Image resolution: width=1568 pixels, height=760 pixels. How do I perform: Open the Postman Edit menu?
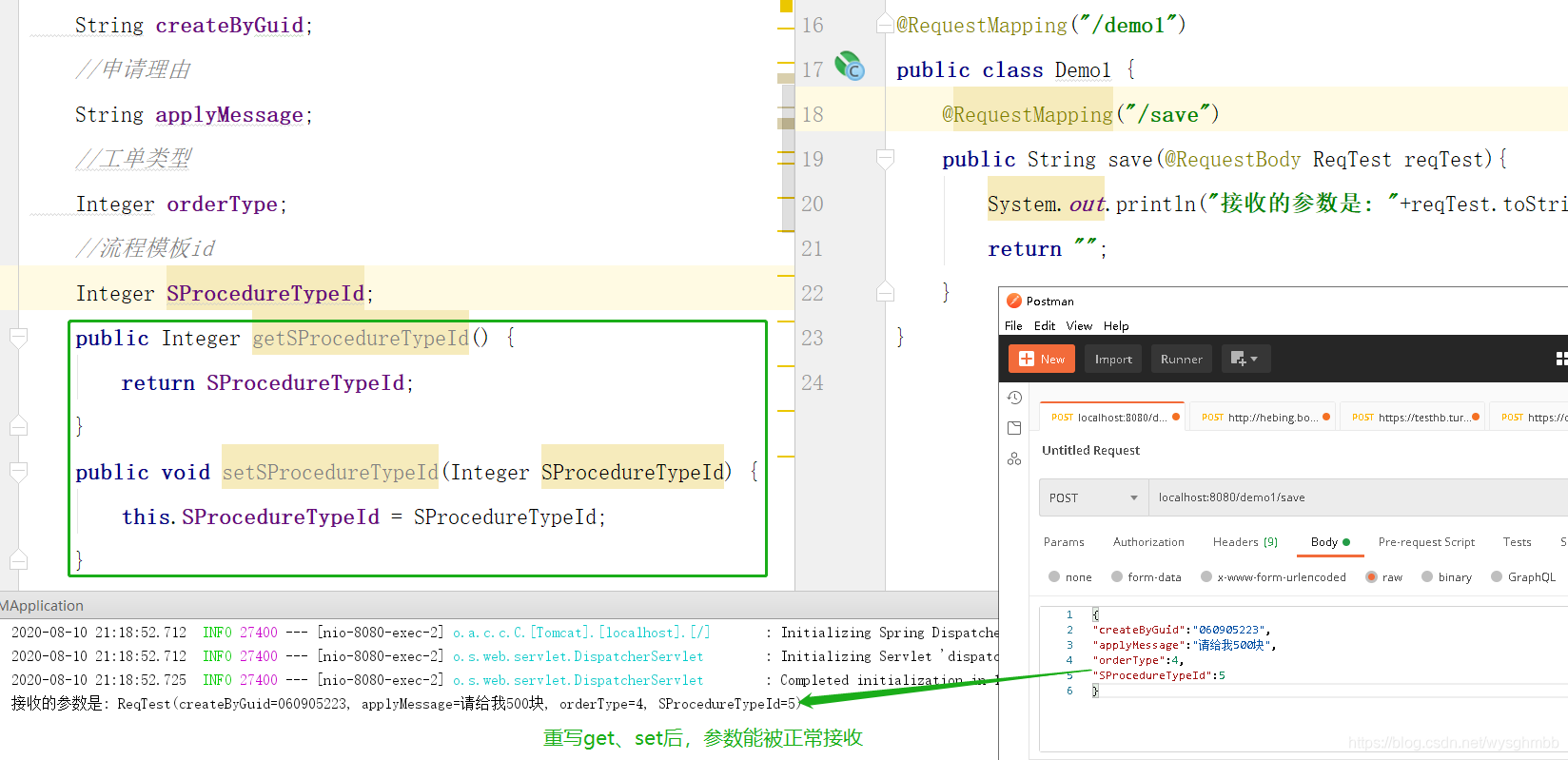click(1045, 325)
